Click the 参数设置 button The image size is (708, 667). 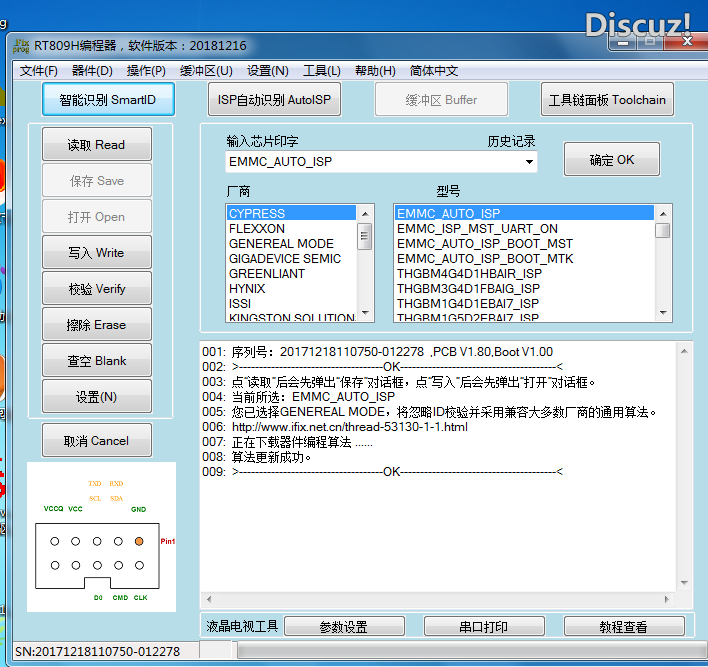point(344,626)
